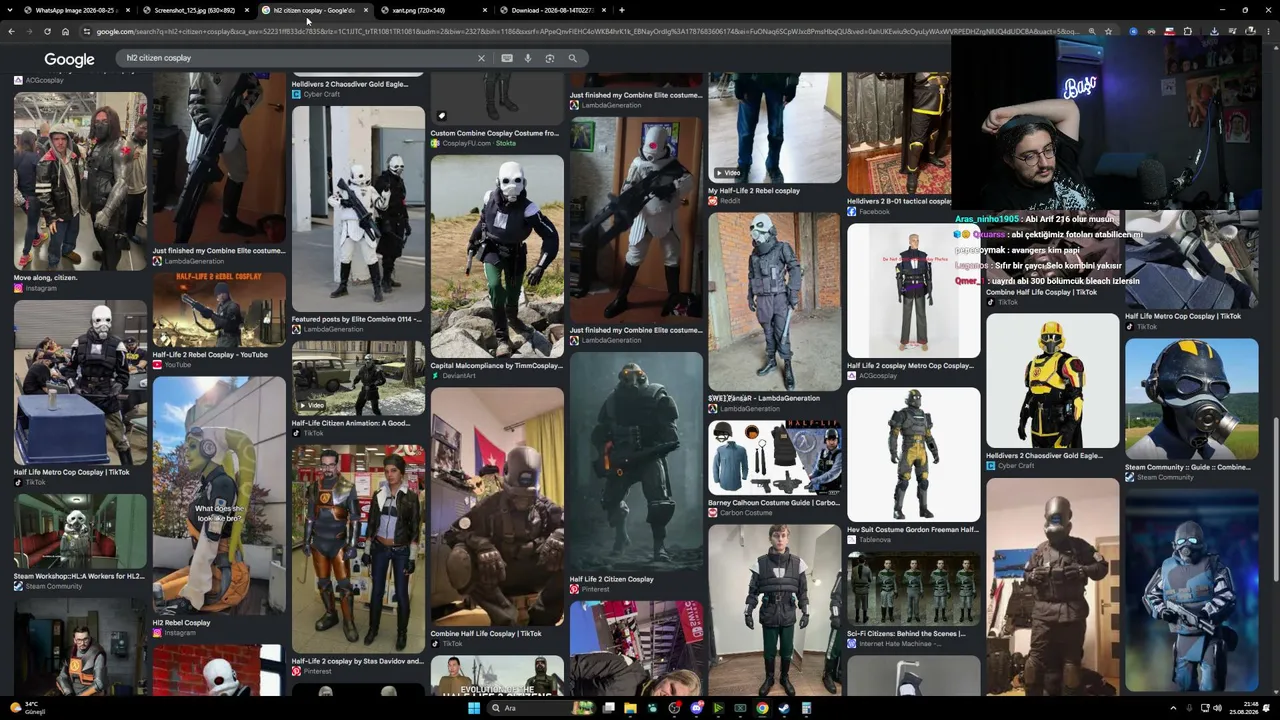The height and width of the screenshot is (720, 1280).
Task: Select the hl2 citizen cosplay tab
Action: click(x=314, y=10)
